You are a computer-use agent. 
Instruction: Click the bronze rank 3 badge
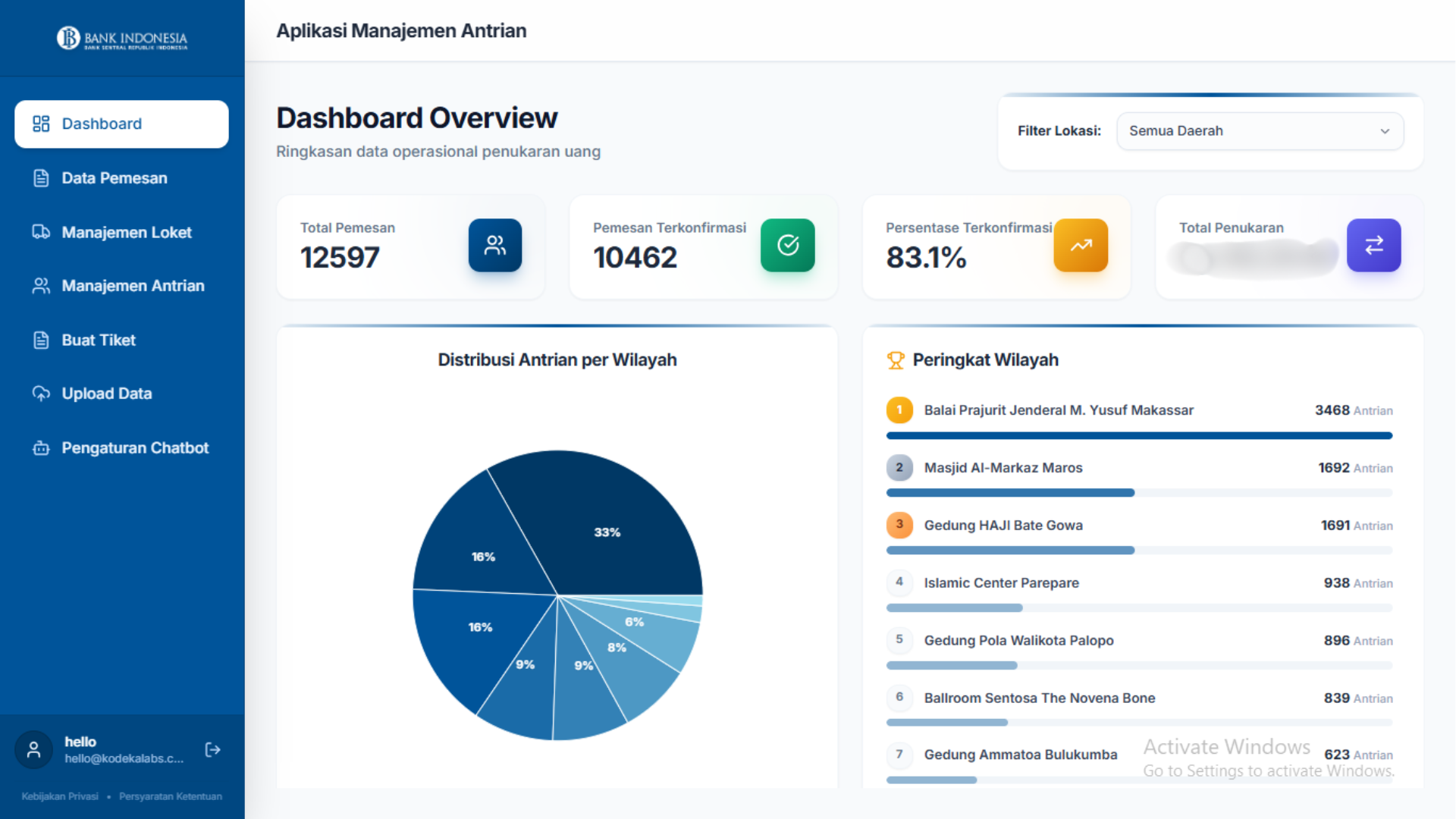click(899, 525)
